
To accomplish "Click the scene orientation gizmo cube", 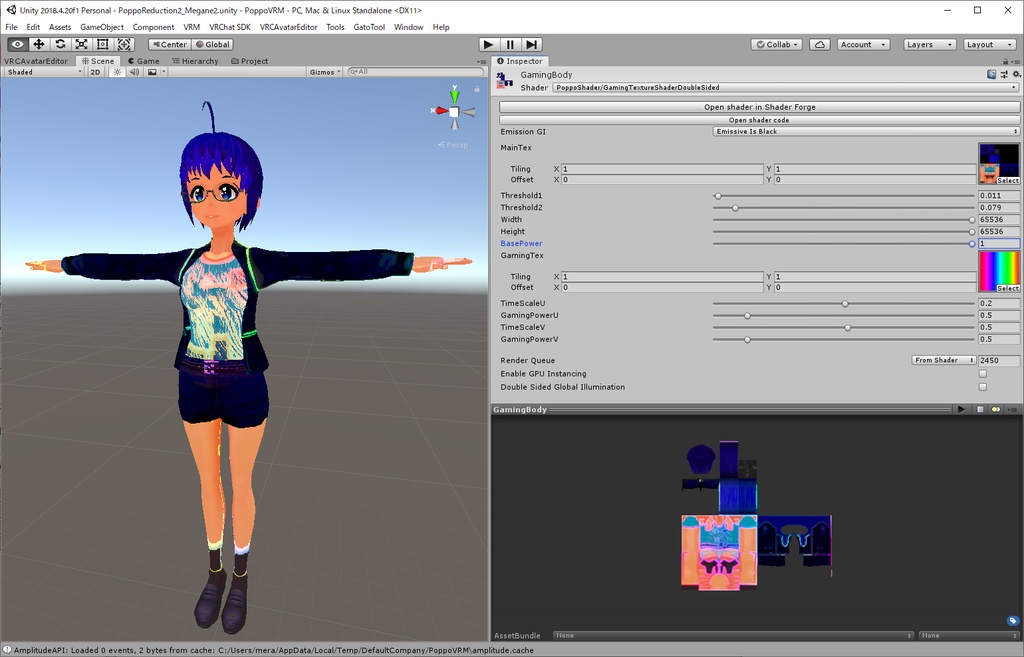I will pyautogui.click(x=454, y=112).
